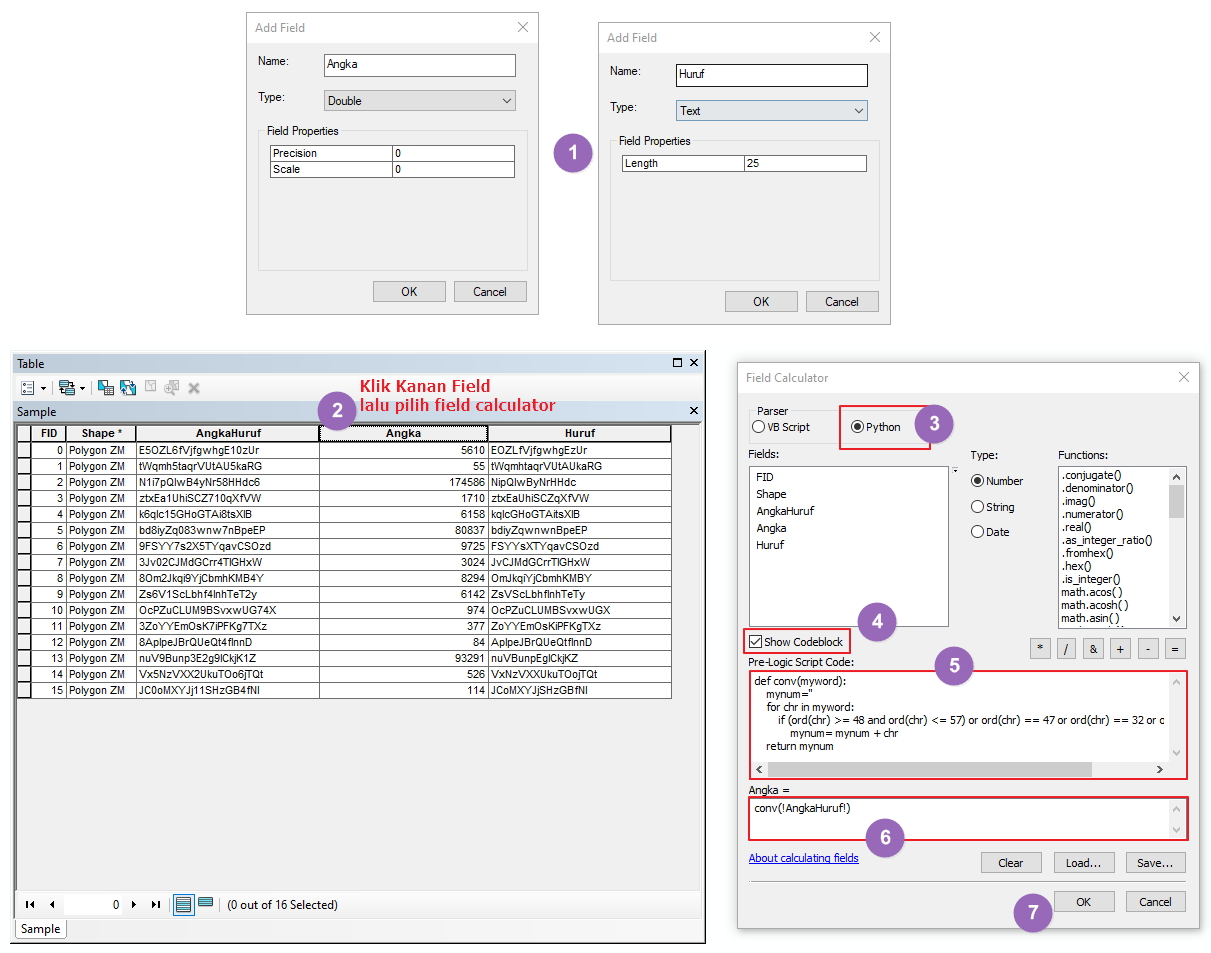This screenshot has height=953, width=1211.
Task: Click OK in Field Calculator
Action: click(x=1083, y=901)
